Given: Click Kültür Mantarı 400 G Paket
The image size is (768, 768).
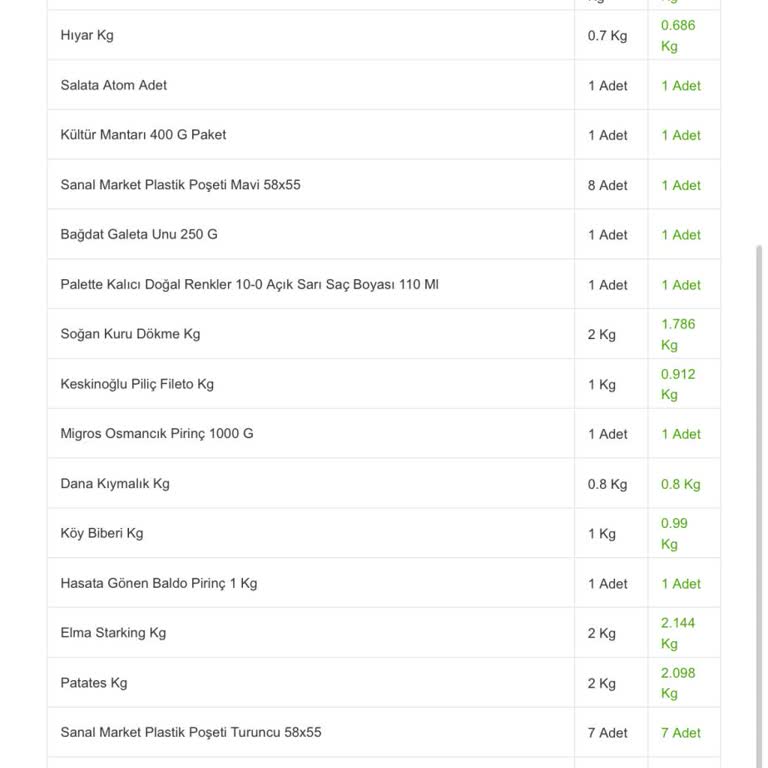Looking at the screenshot, I should [143, 135].
